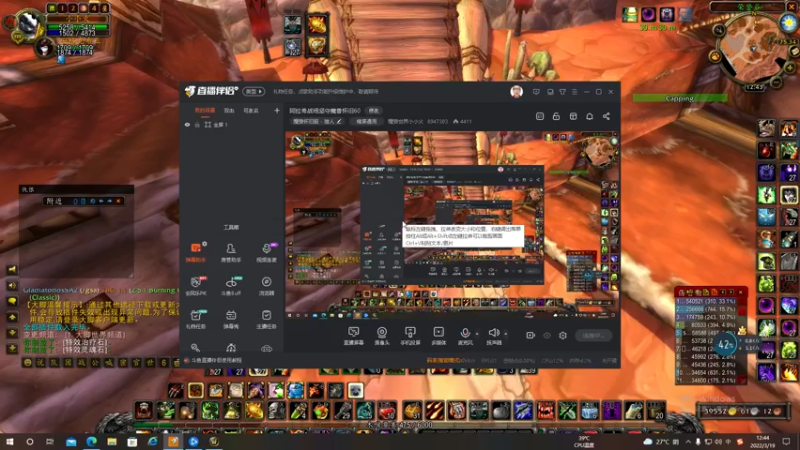Add a 多媒体 media source
The height and width of the screenshot is (450, 800).
point(438,336)
